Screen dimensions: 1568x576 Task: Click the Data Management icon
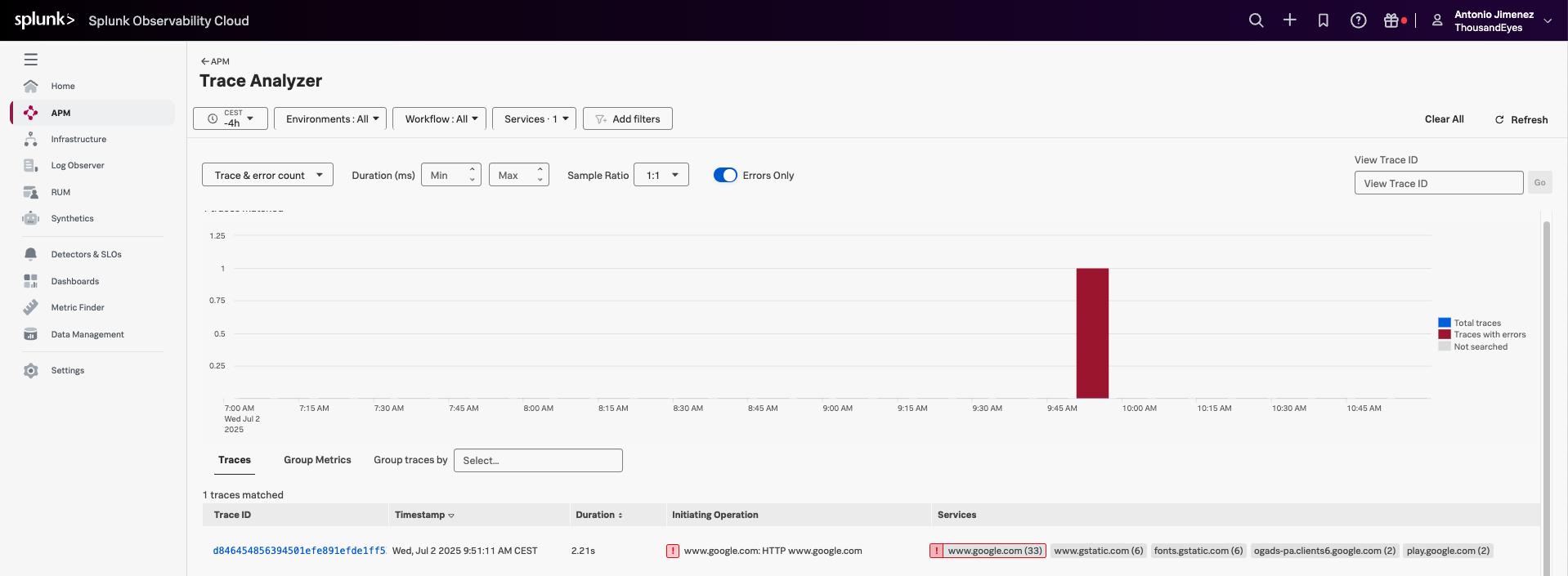[31, 334]
